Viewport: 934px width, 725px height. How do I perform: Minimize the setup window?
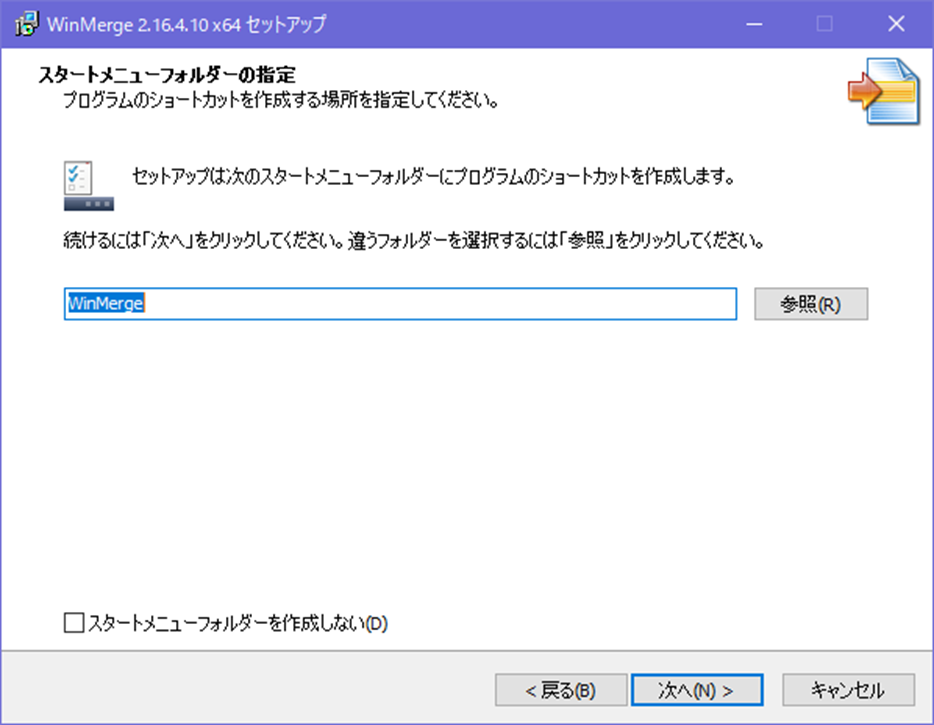(x=754, y=24)
